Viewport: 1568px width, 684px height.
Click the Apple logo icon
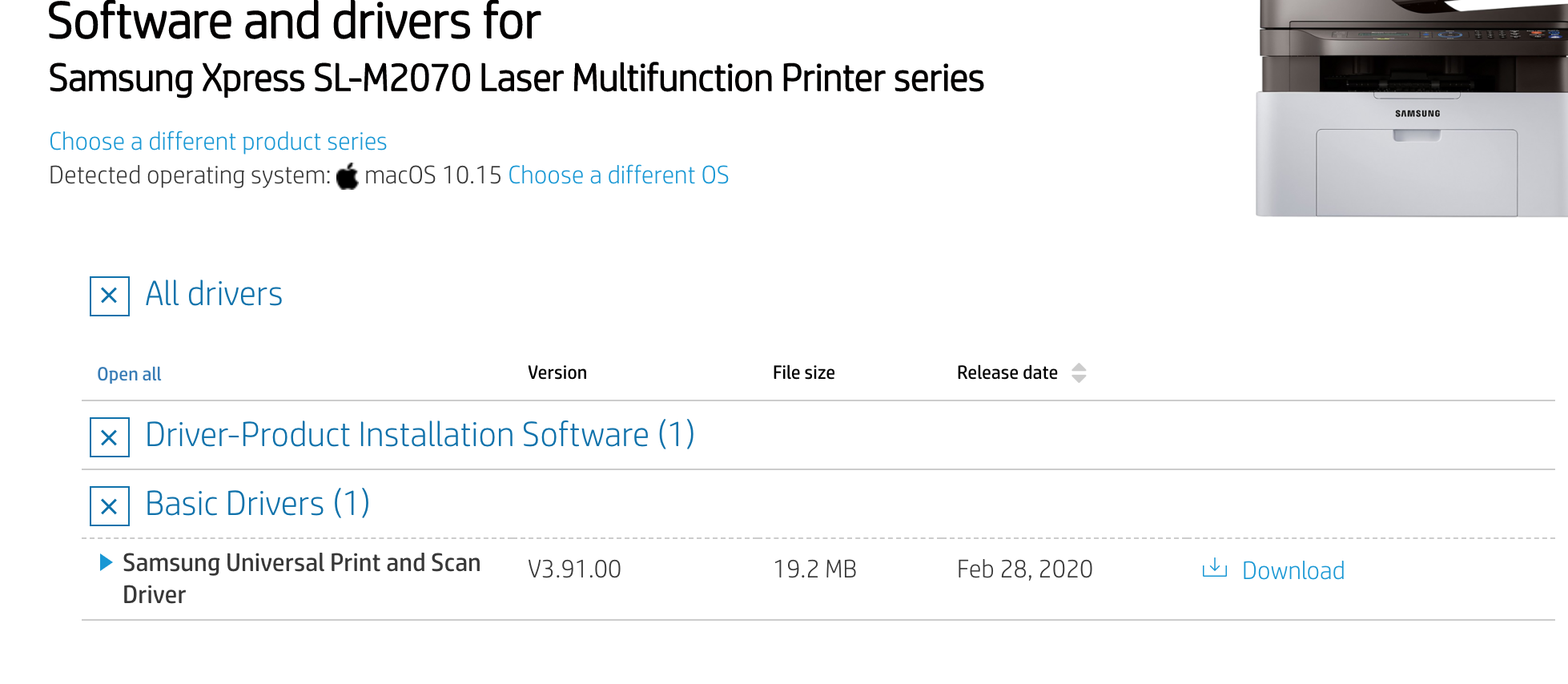(348, 176)
